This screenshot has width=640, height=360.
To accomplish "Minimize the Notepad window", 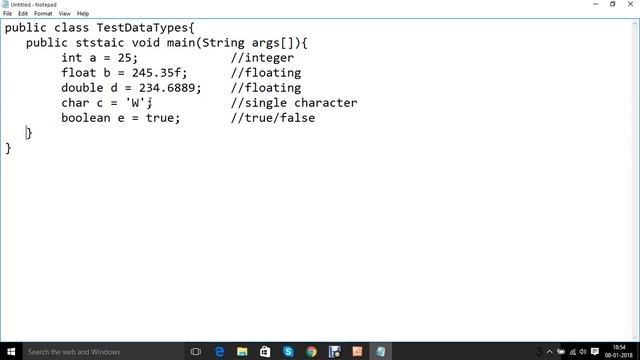I will (596, 4).
